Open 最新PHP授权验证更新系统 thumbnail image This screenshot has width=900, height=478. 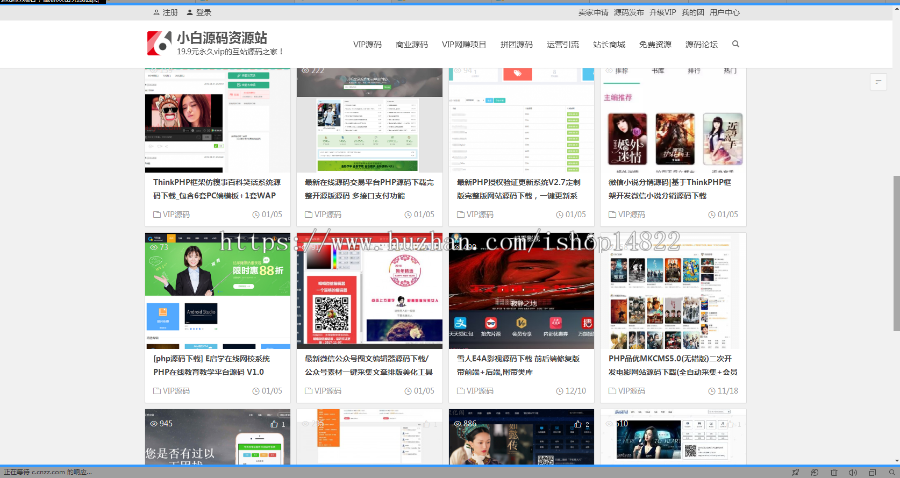(x=521, y=121)
